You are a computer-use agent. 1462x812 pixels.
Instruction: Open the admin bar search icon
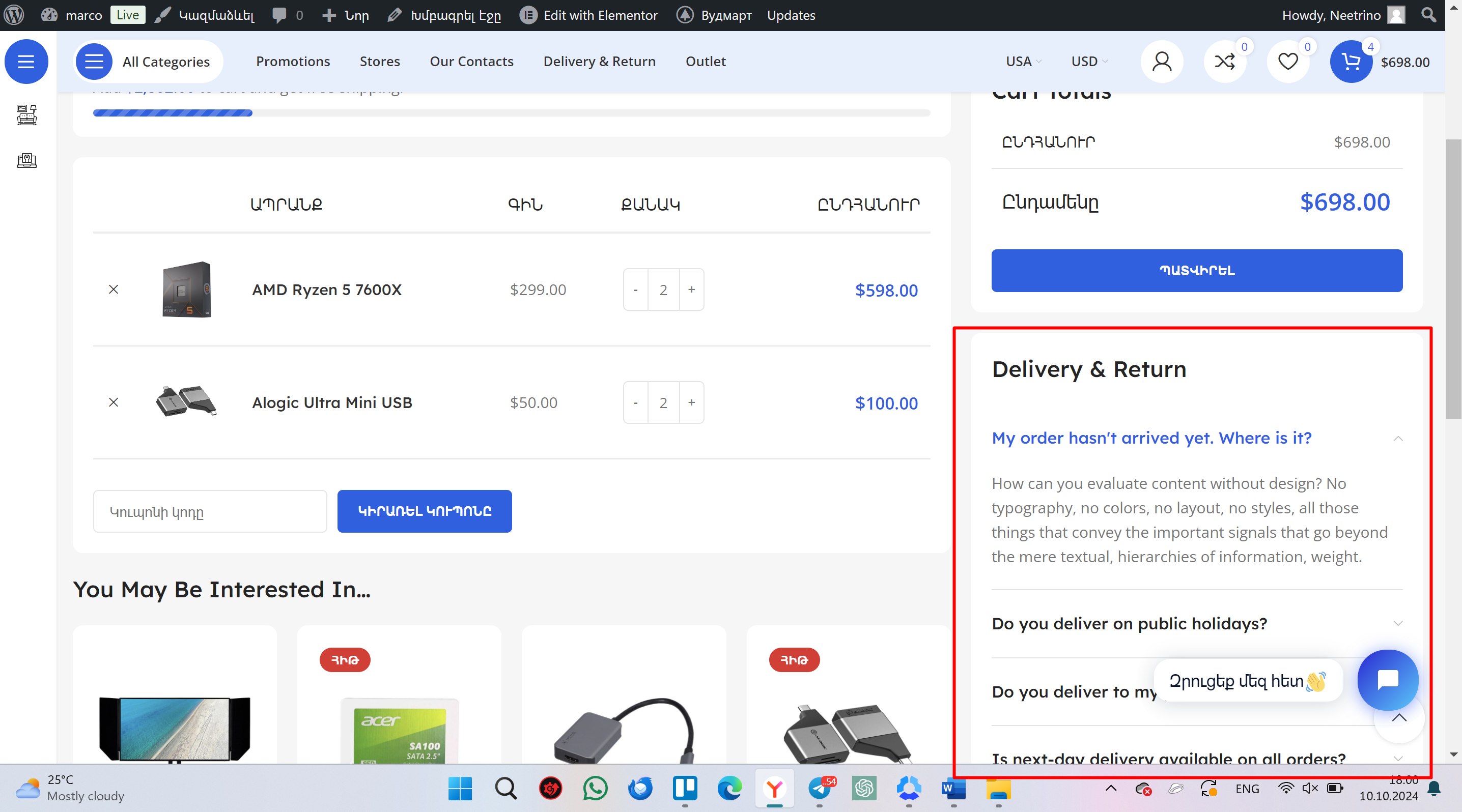tap(1428, 15)
